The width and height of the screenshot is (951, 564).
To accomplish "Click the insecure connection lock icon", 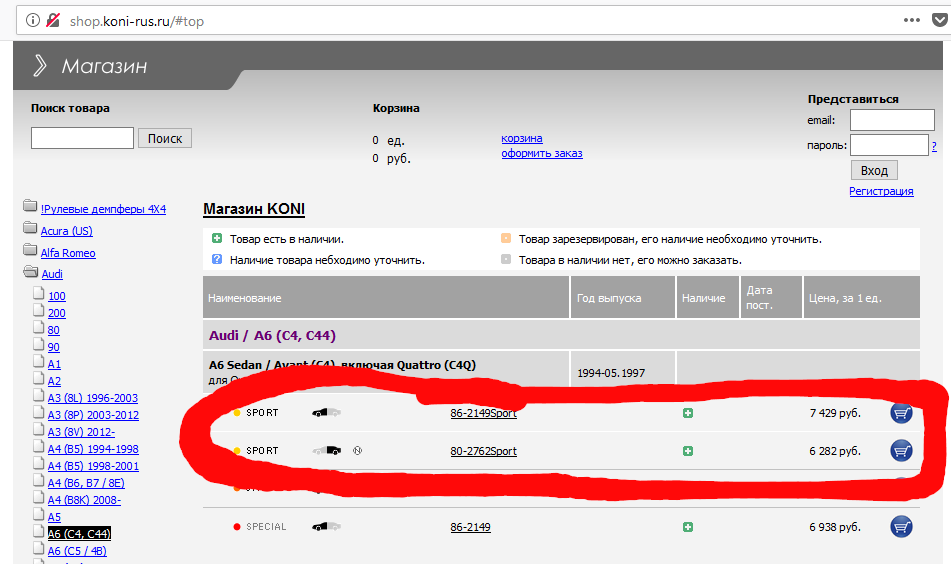I will 53,21.
